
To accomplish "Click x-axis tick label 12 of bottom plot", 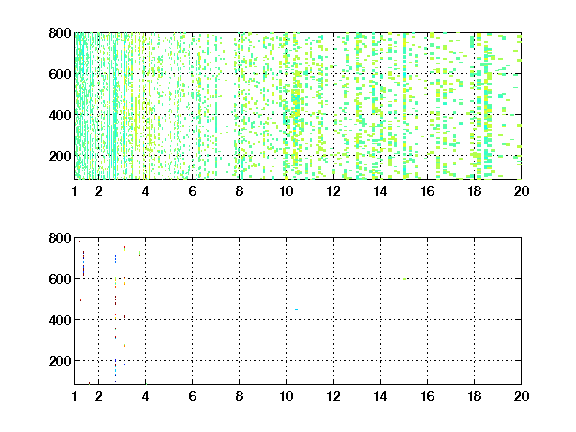I will pos(334,396).
